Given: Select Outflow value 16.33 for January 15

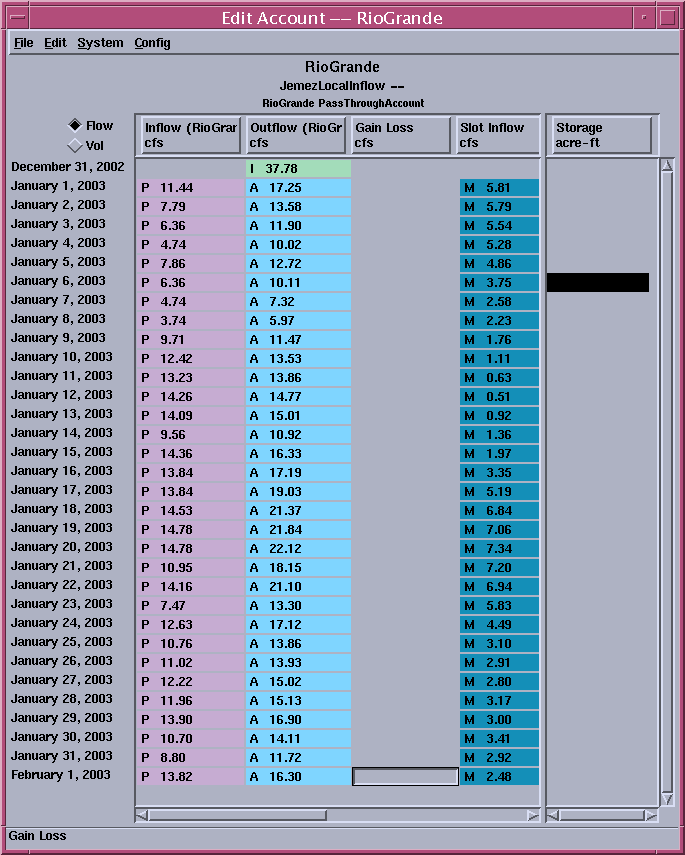Looking at the screenshot, I should [298, 454].
